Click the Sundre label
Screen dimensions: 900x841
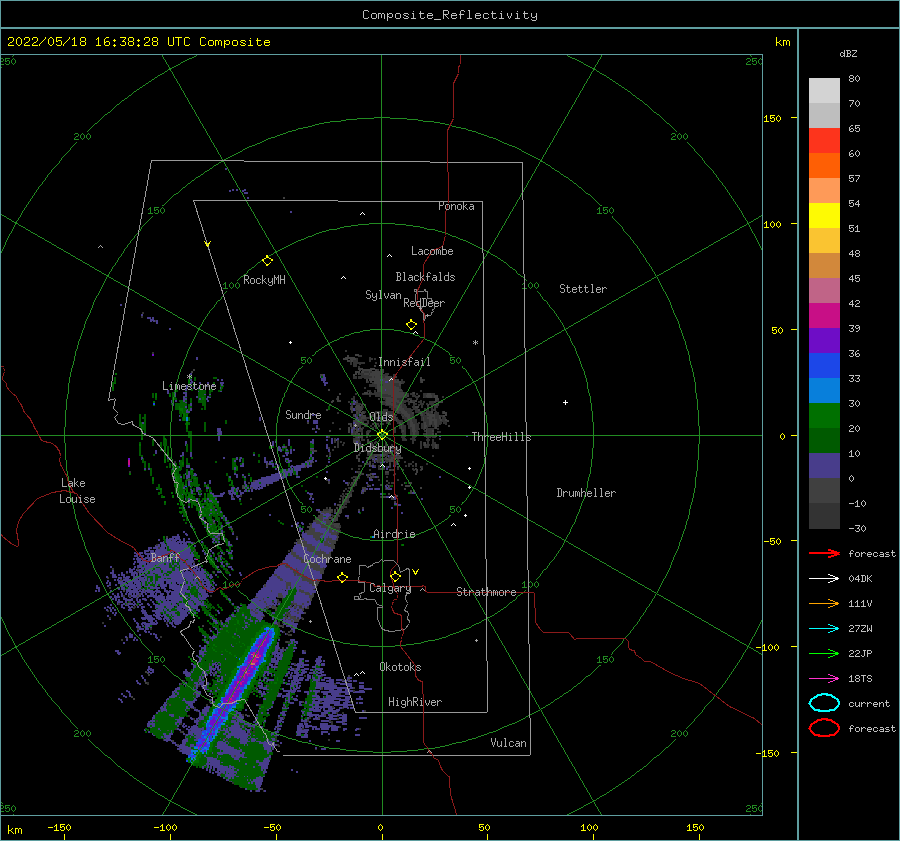coord(303,414)
